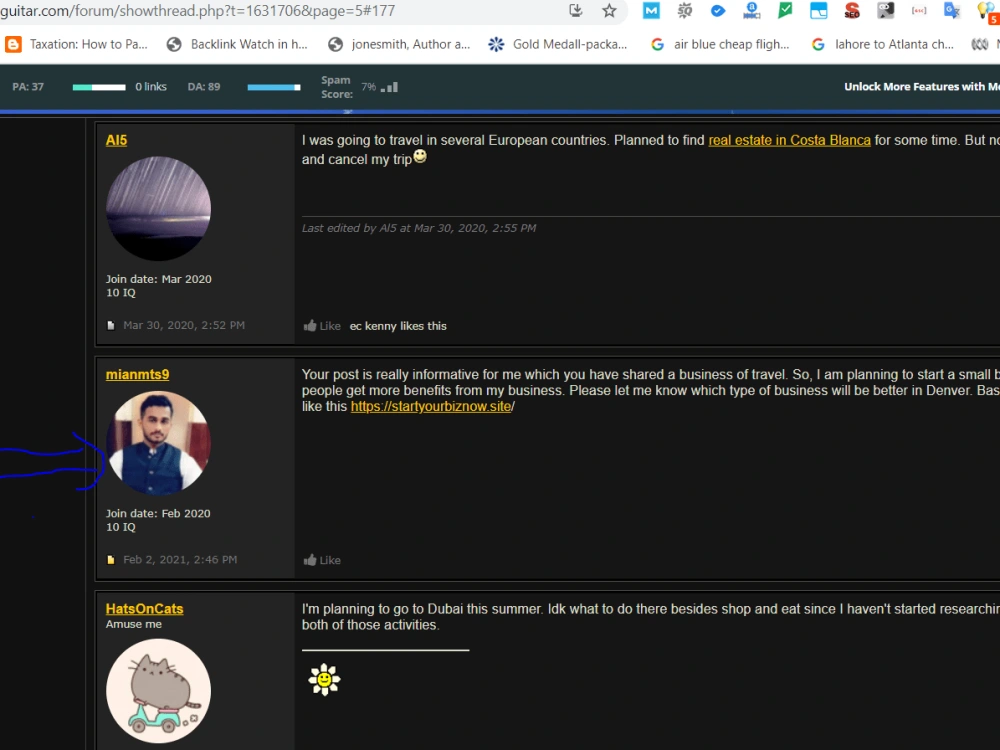Click the thumbs-up icon on Al5's post
This screenshot has height=750, width=1000.
click(310, 325)
